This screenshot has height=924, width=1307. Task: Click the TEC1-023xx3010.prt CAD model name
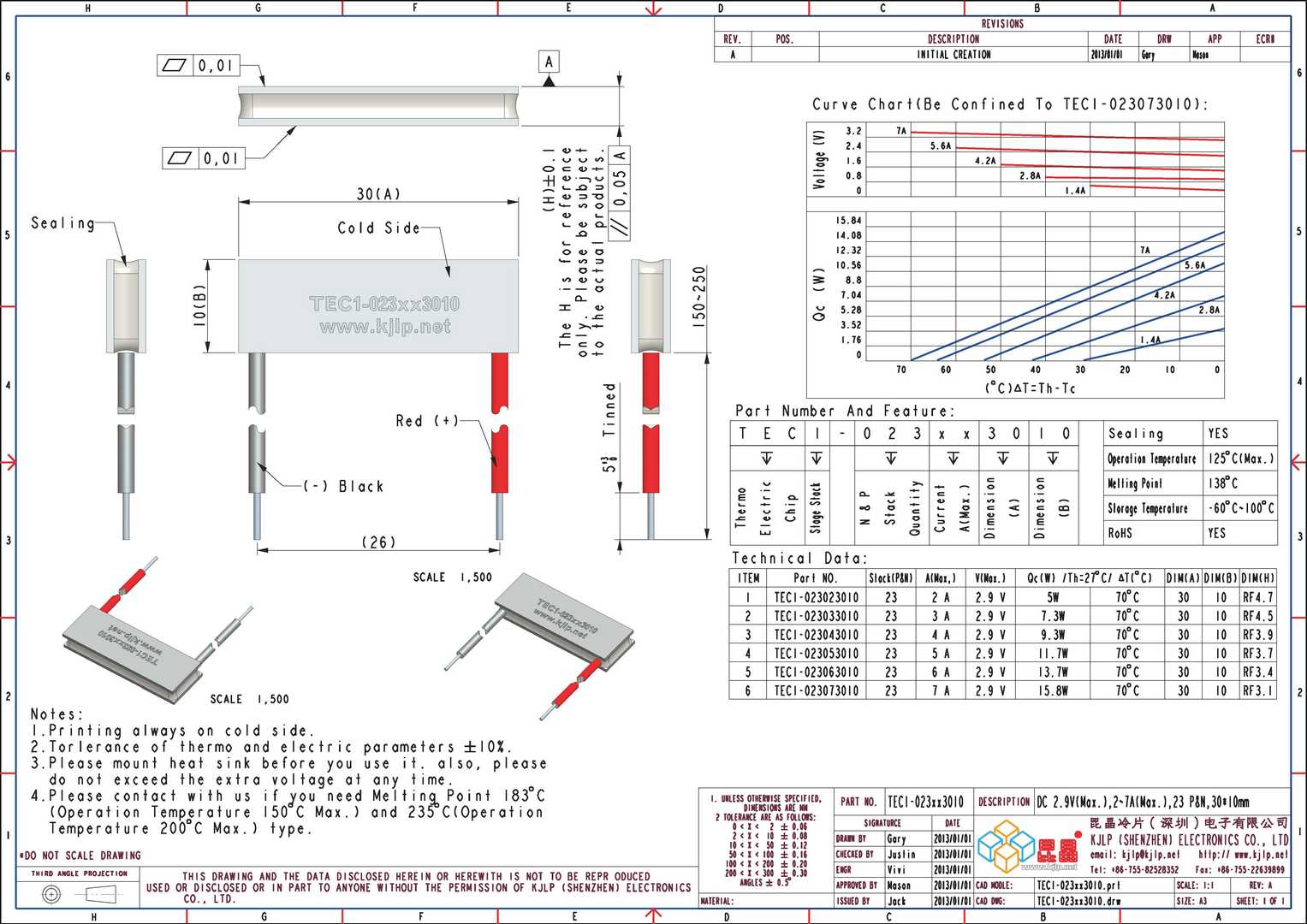1078,885
